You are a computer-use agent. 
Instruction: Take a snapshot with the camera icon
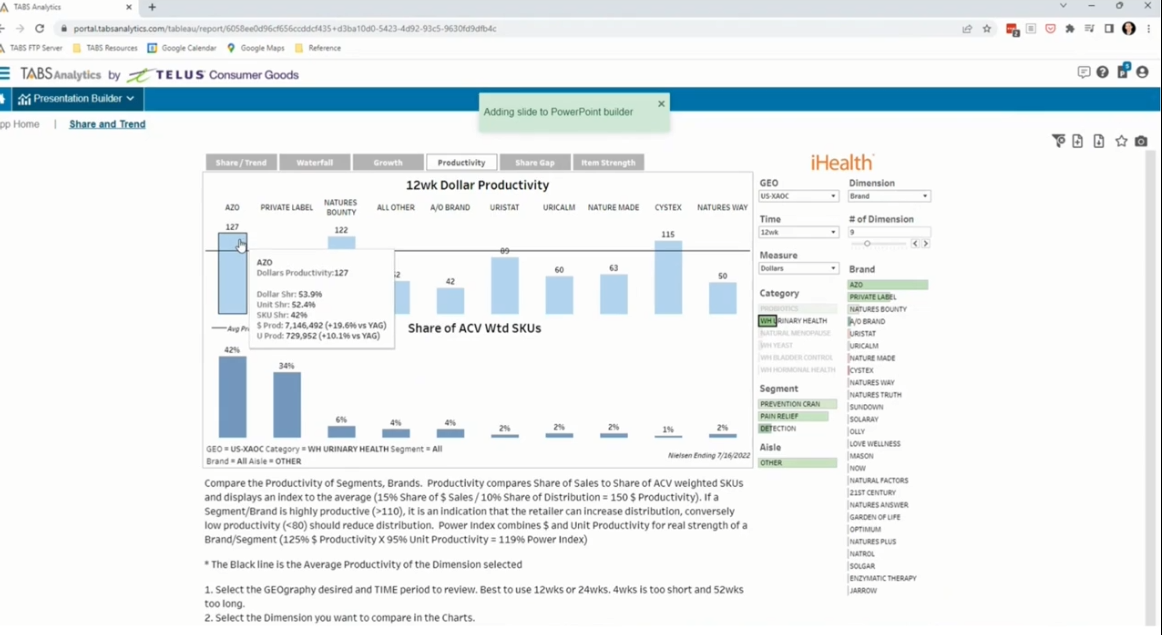point(1141,141)
